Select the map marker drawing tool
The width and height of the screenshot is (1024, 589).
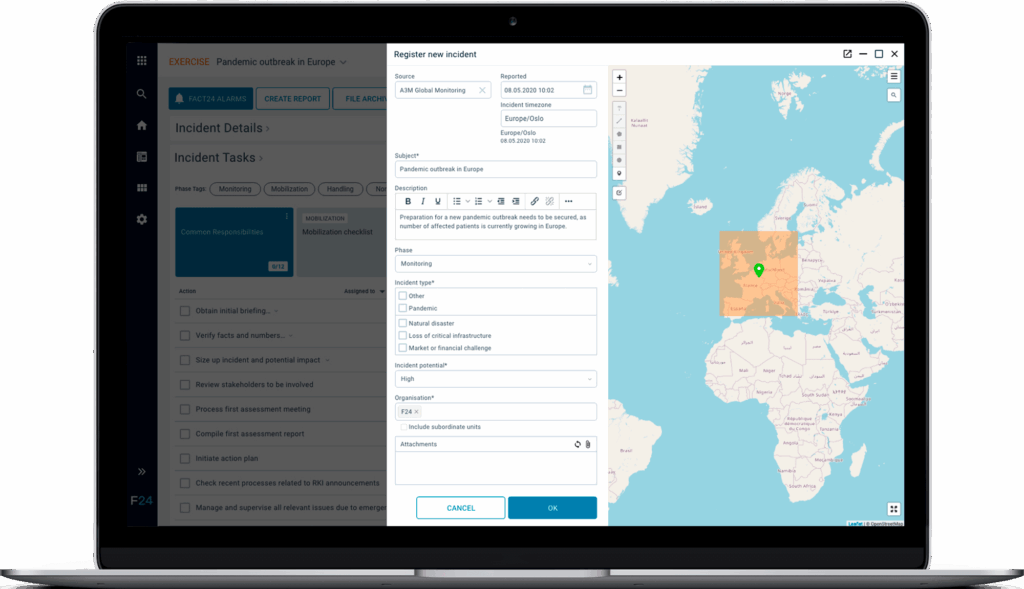coord(619,172)
